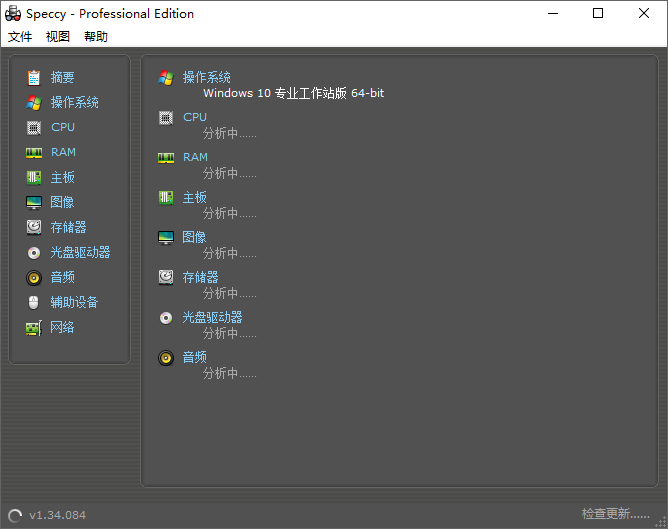Click 分析中 text under 光盘驱动器
Viewport: 668px width, 529px height.
(230, 333)
